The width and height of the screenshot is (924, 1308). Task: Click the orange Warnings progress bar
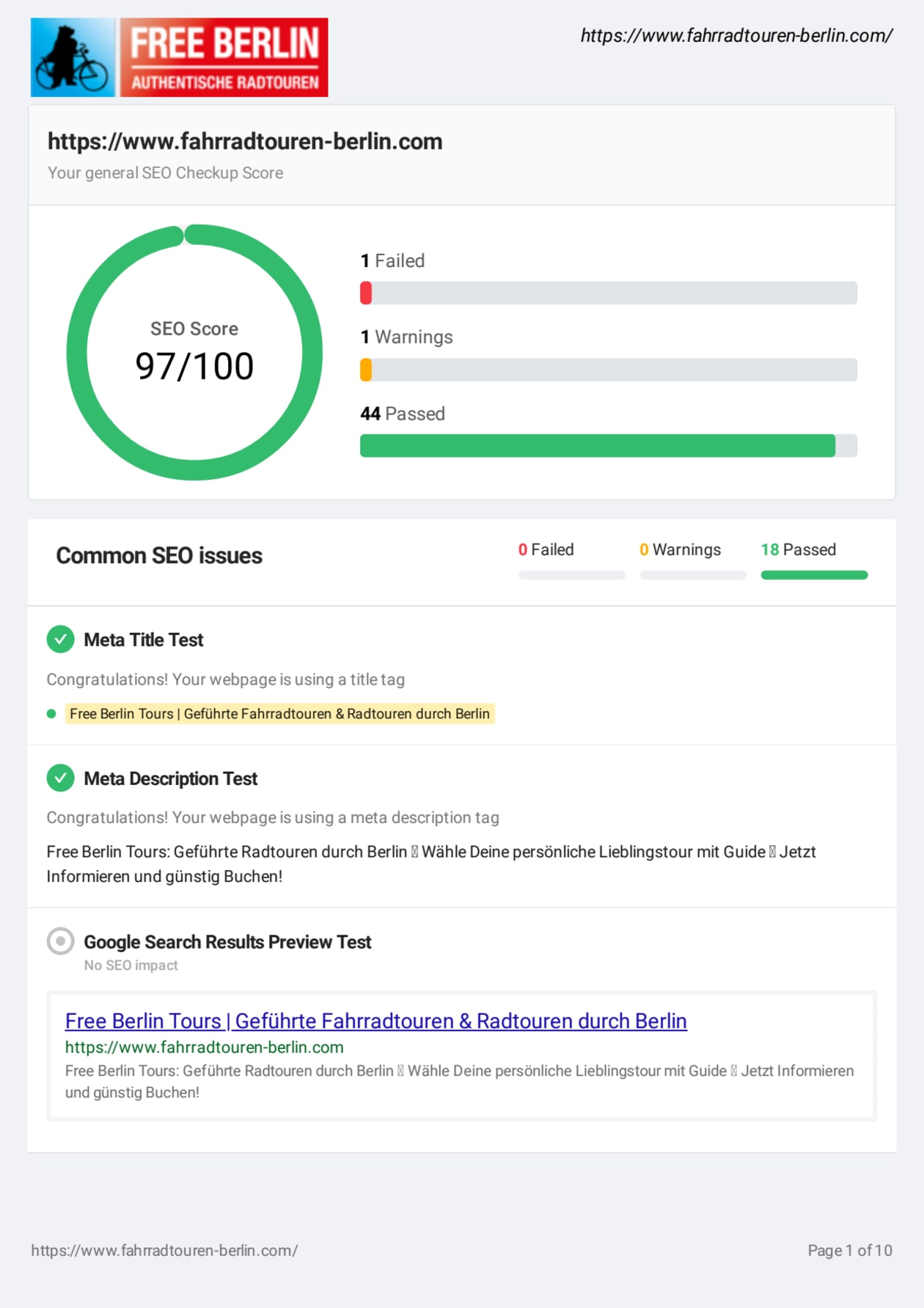(x=608, y=370)
